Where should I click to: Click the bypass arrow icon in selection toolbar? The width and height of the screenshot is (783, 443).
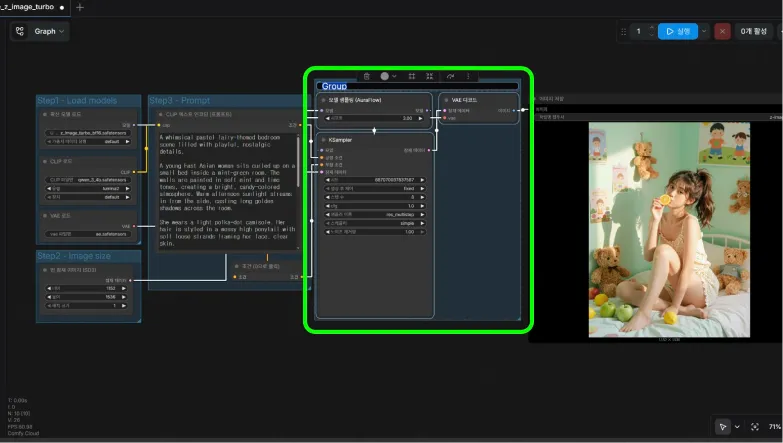[450, 76]
